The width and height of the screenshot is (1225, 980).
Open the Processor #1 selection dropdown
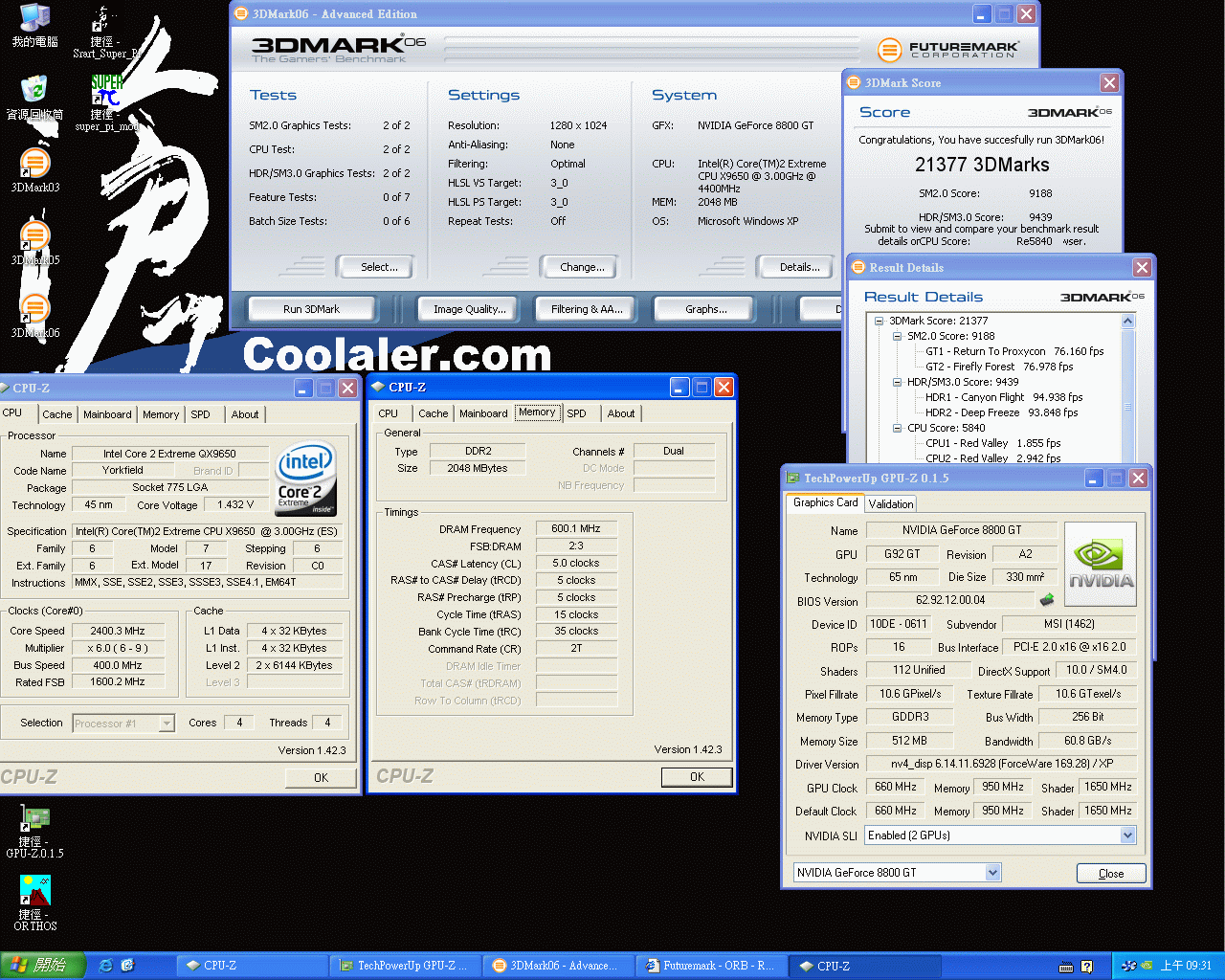tap(167, 724)
